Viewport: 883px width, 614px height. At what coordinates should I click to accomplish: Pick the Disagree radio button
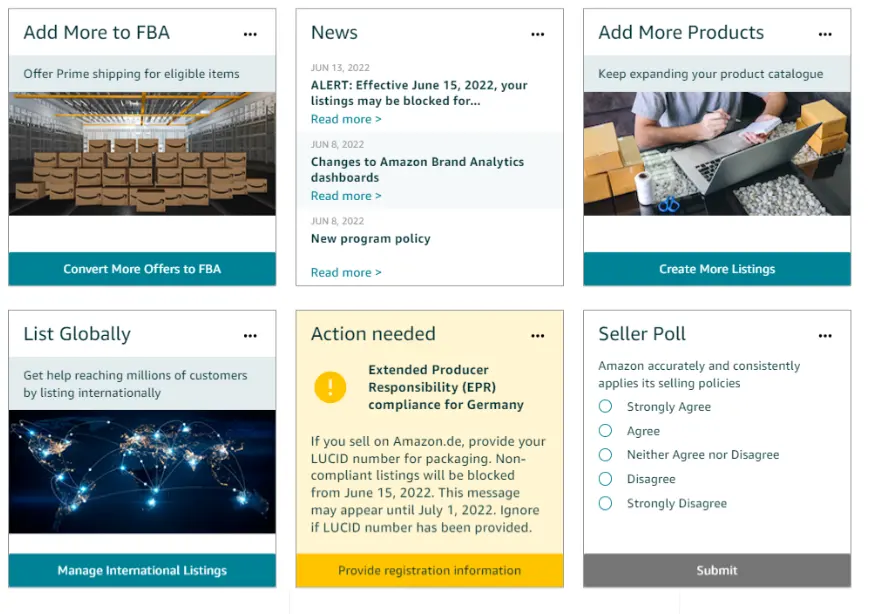pos(605,479)
